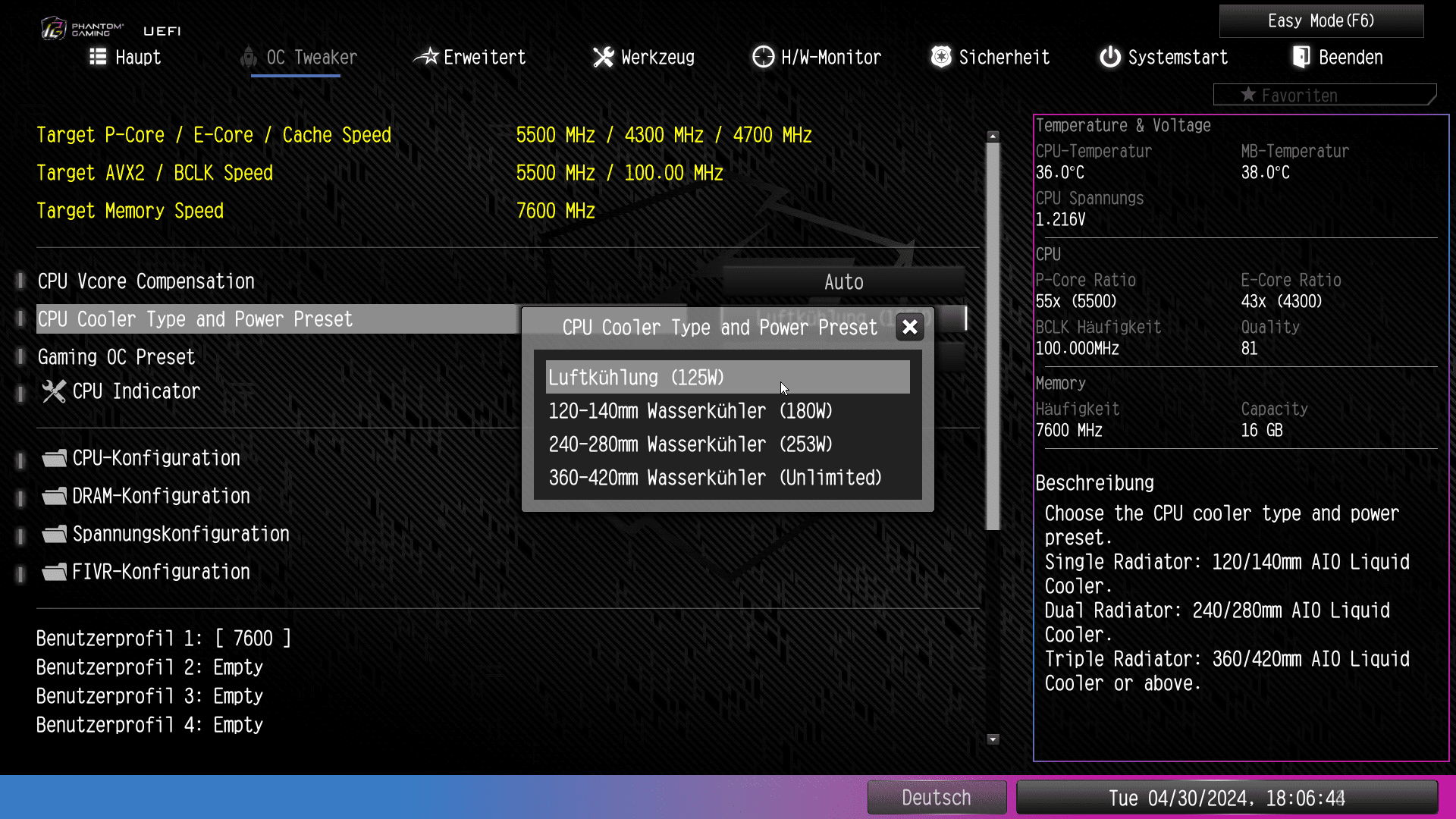Click the H/W-Monitor gauge icon

pyautogui.click(x=764, y=57)
